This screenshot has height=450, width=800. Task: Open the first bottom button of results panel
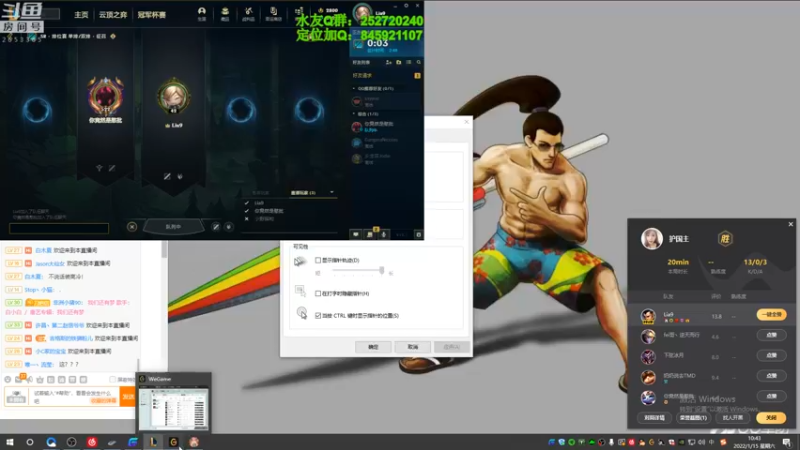point(654,418)
